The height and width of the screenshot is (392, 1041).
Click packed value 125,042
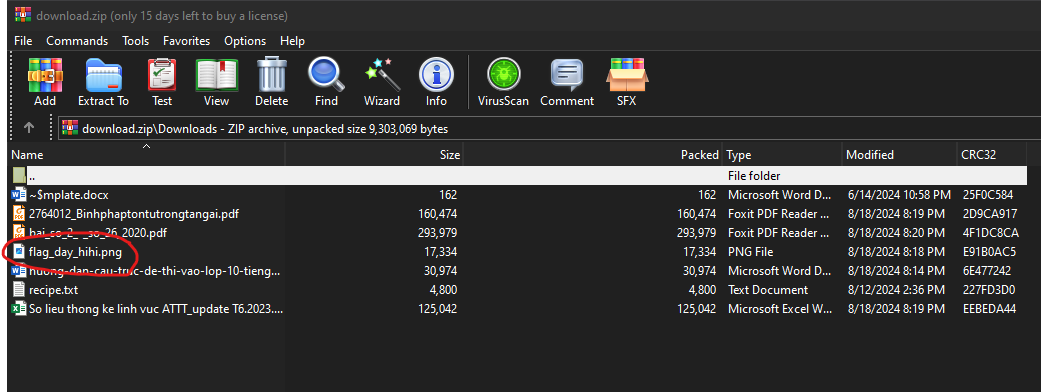(x=696, y=309)
